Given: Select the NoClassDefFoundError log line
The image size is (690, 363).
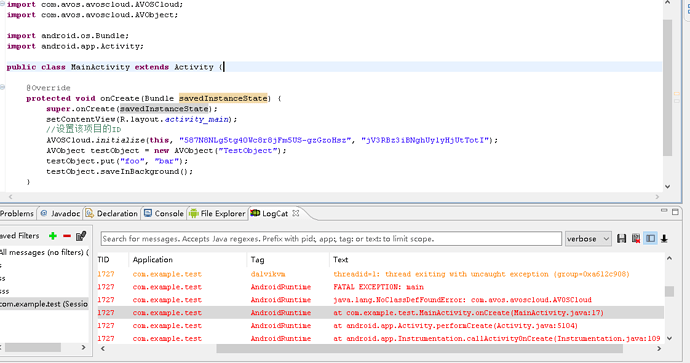Looking at the screenshot, I should click(381, 300).
